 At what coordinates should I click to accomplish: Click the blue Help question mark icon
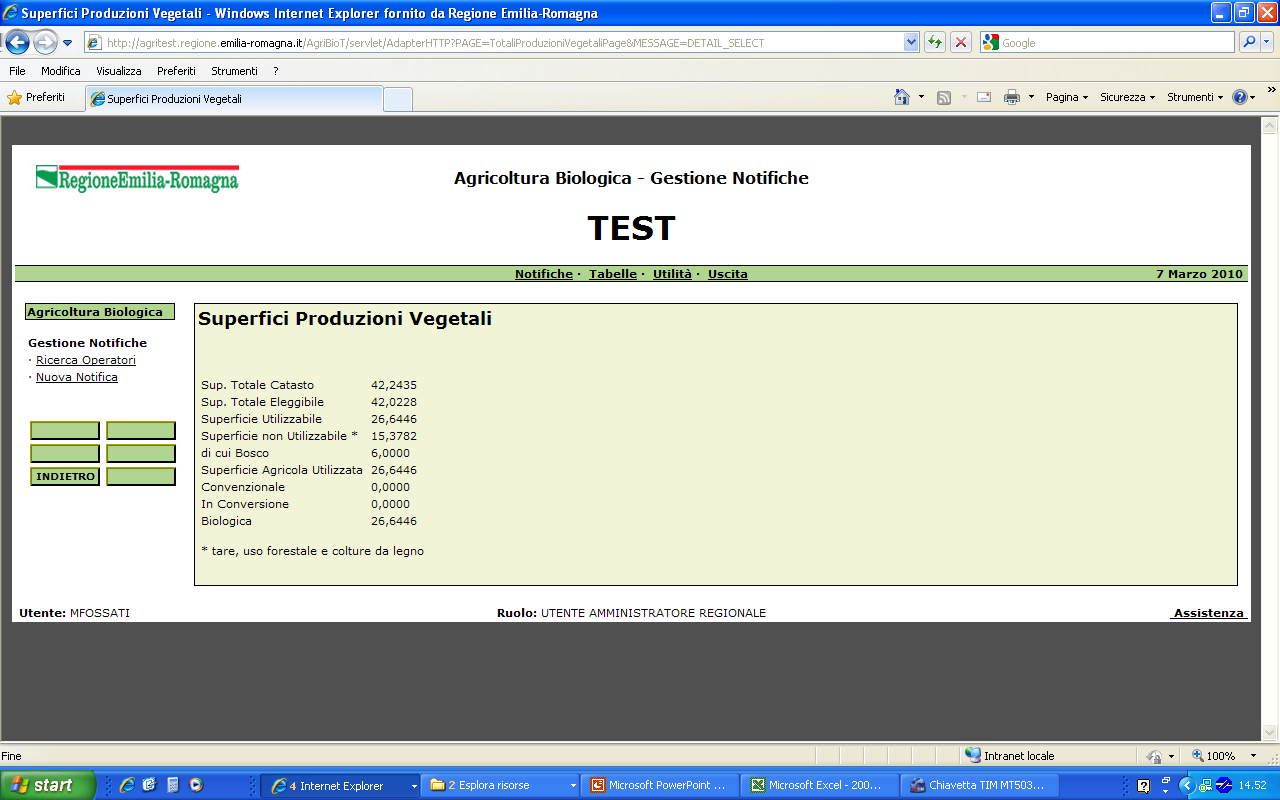tap(1240, 97)
